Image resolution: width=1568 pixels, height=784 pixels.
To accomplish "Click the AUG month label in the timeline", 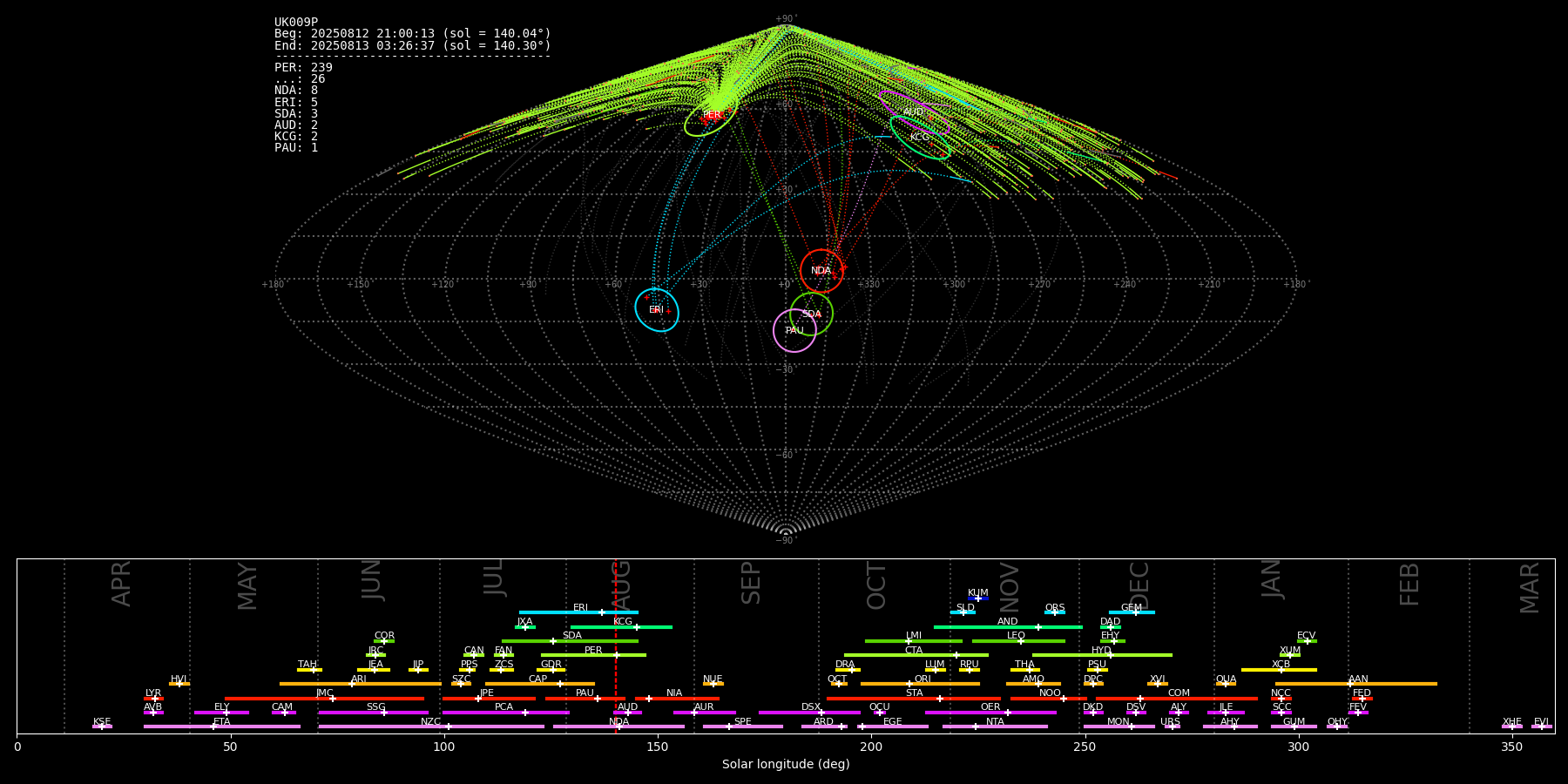I will [x=620, y=586].
